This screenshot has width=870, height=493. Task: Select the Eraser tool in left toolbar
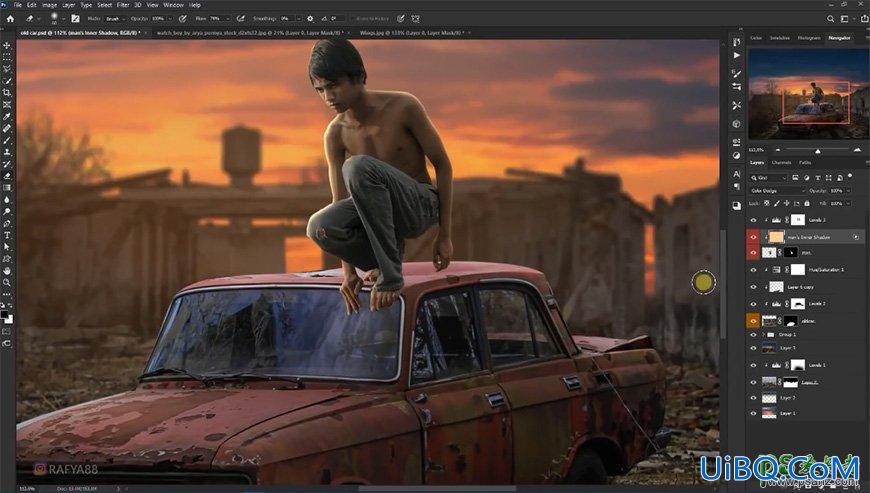7,176
